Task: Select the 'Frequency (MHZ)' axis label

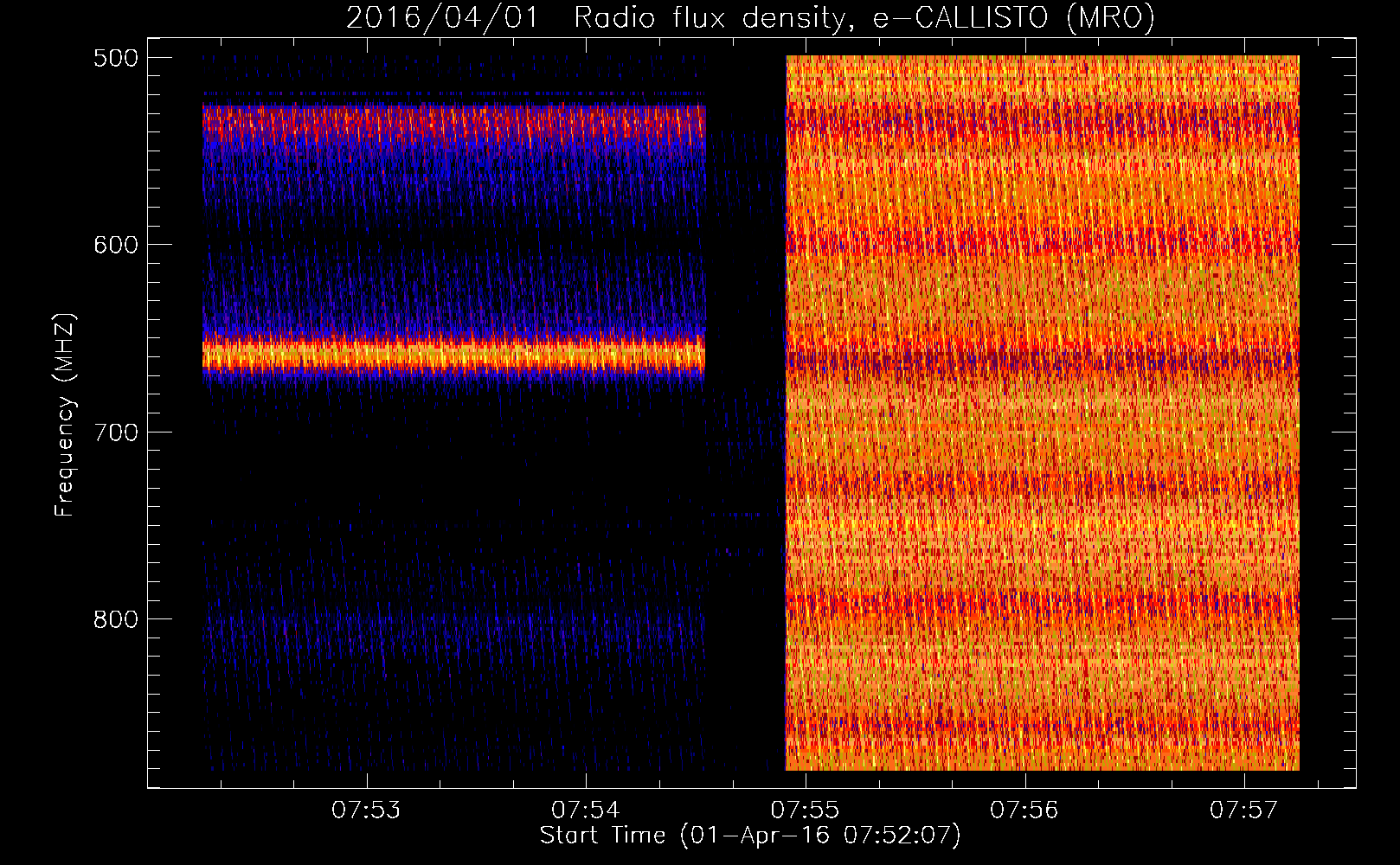Action: [x=65, y=414]
